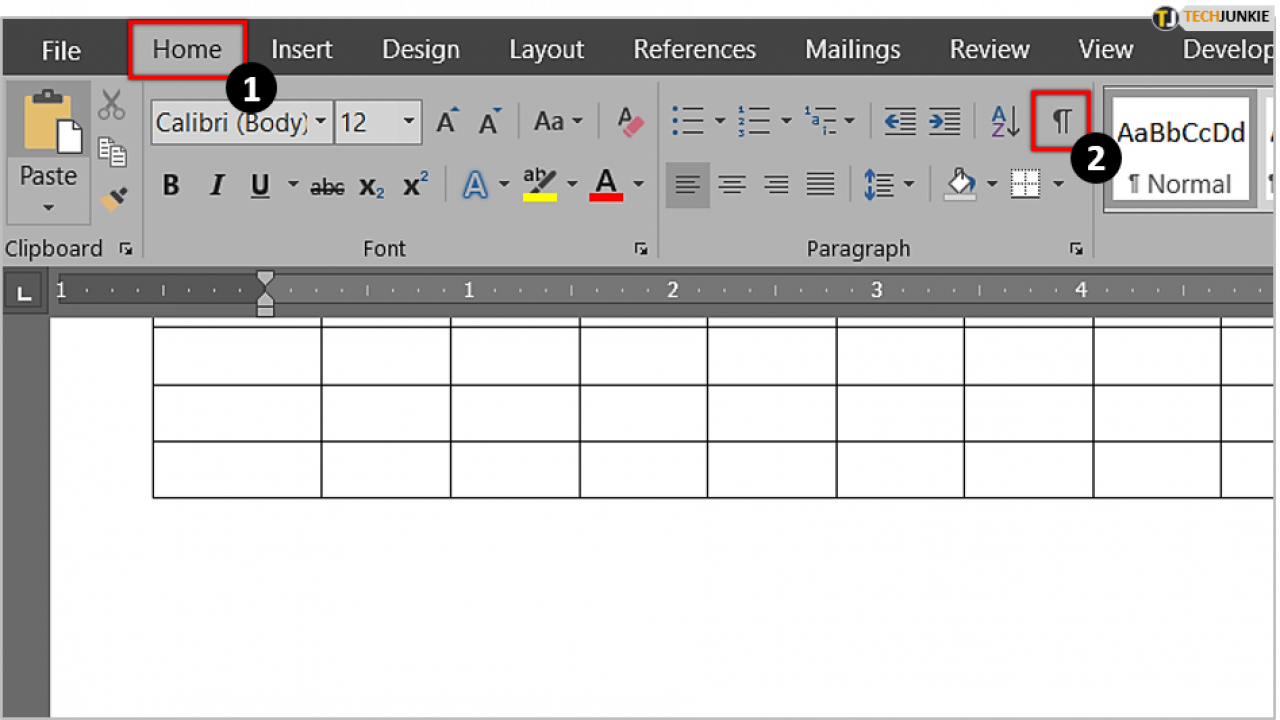Apply subscript formatting
The width and height of the screenshot is (1280, 720).
(x=372, y=185)
